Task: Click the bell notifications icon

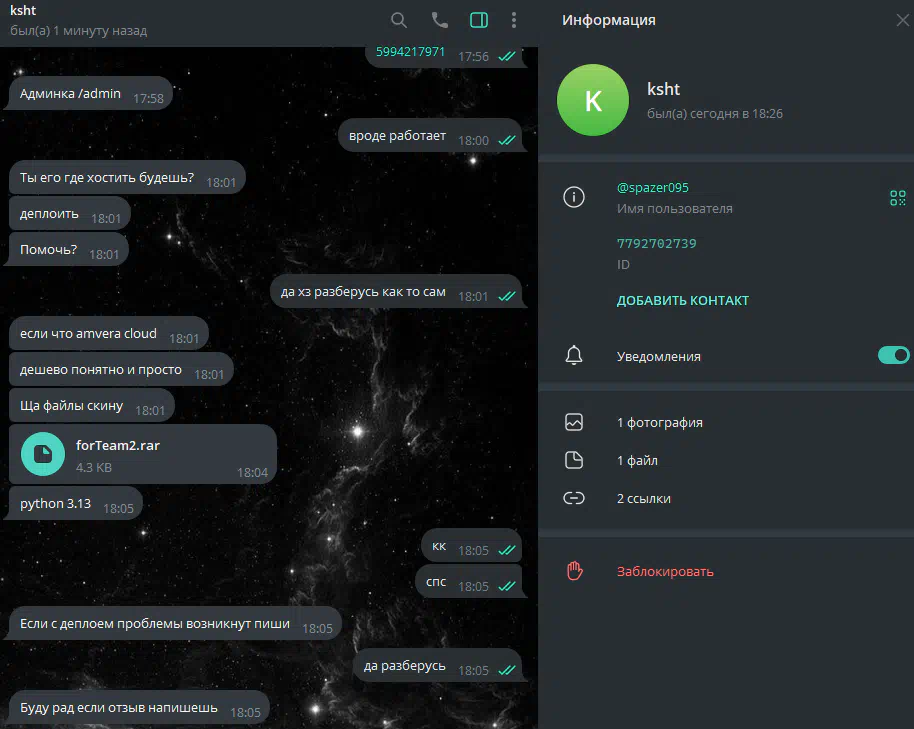Action: (574, 355)
